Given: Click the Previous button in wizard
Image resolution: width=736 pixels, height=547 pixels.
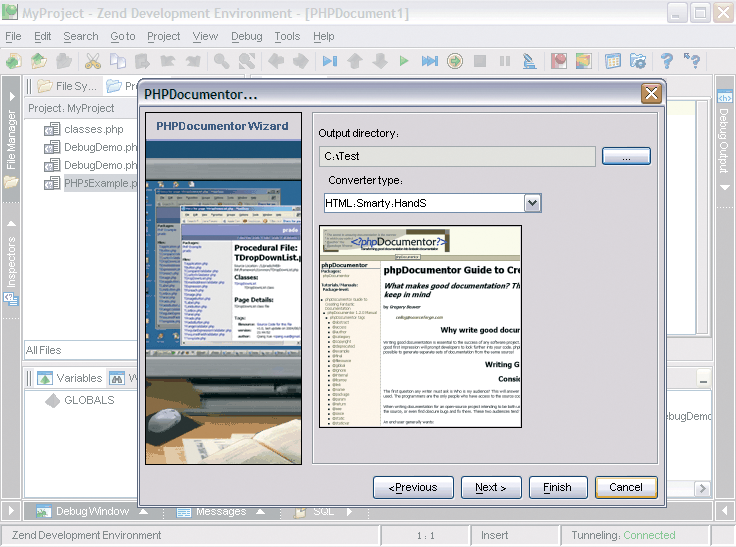Looking at the screenshot, I should pos(413,487).
